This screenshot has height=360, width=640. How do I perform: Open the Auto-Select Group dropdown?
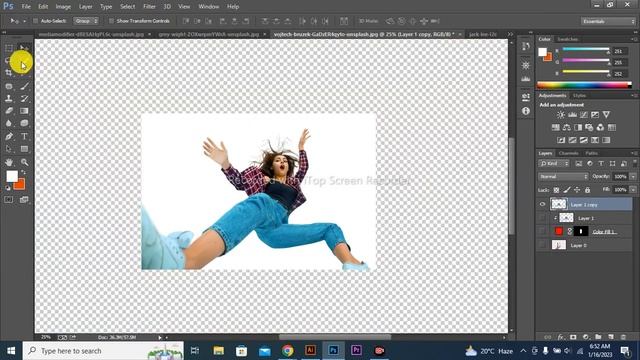[86, 21]
